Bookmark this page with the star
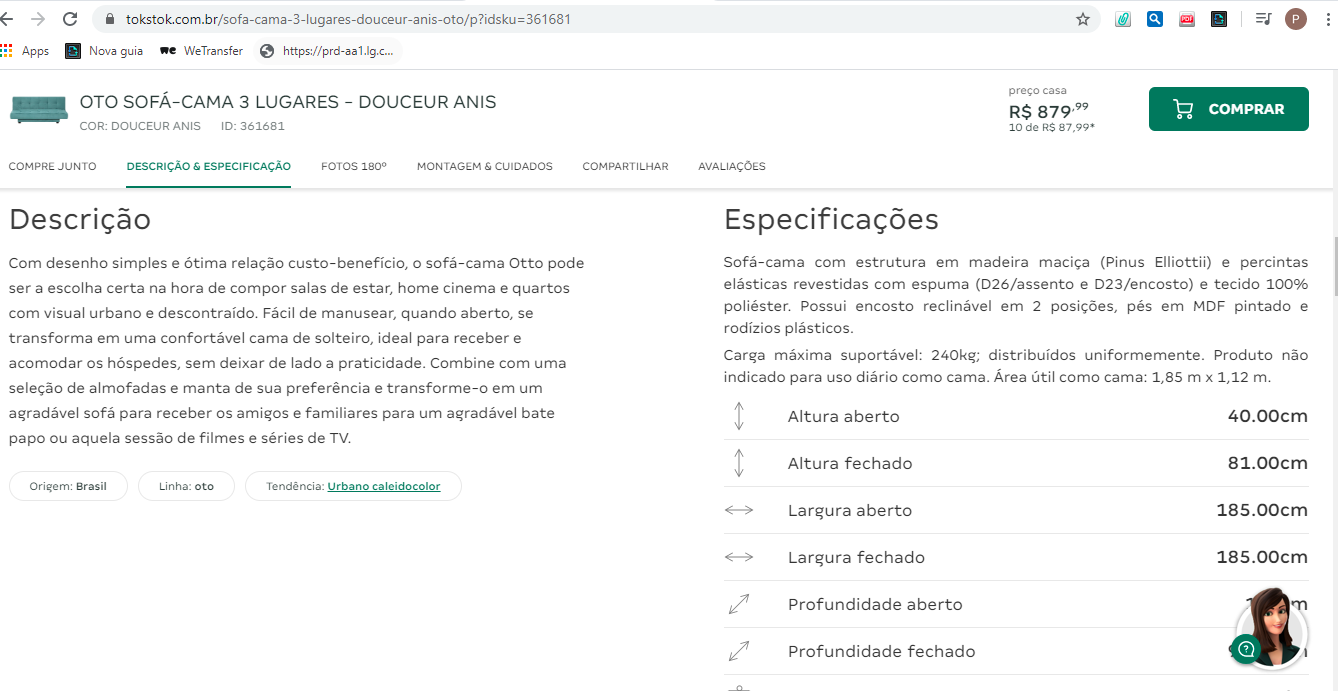 point(1082,19)
